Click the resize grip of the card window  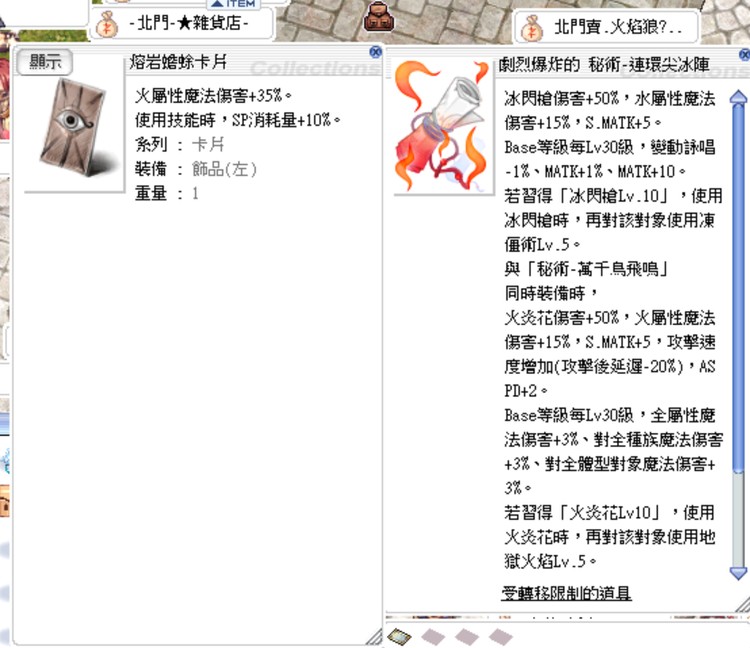tap(374, 637)
